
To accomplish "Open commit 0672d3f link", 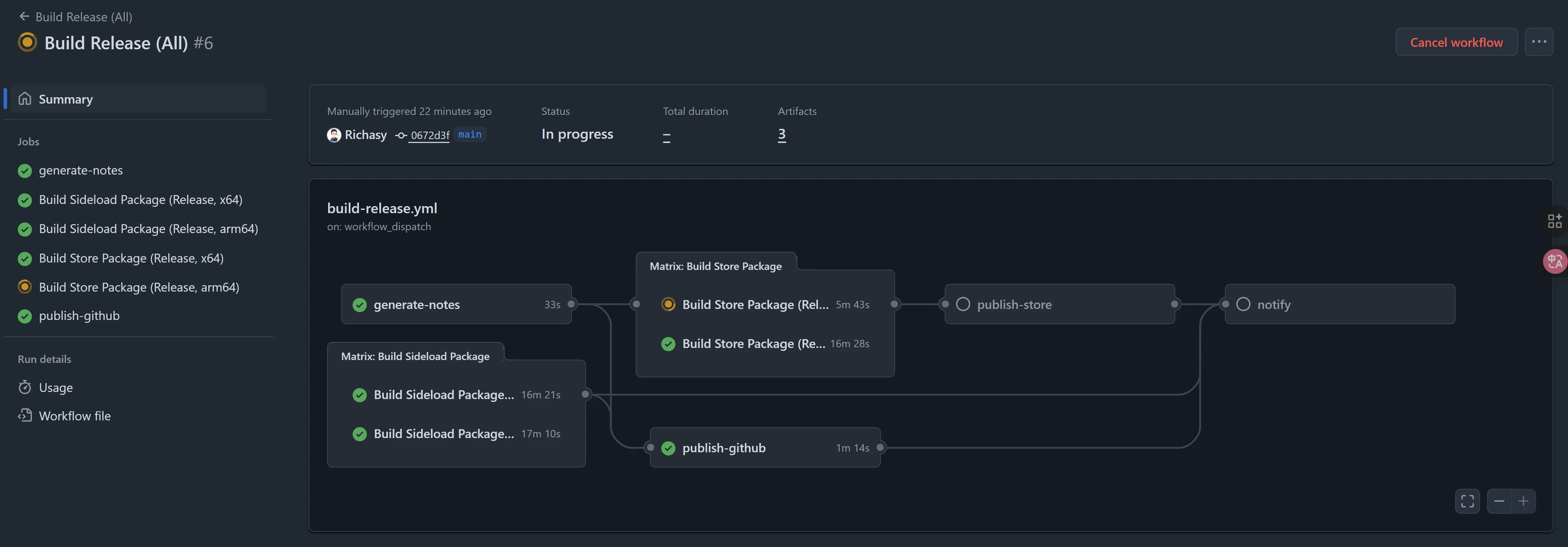I will (429, 135).
